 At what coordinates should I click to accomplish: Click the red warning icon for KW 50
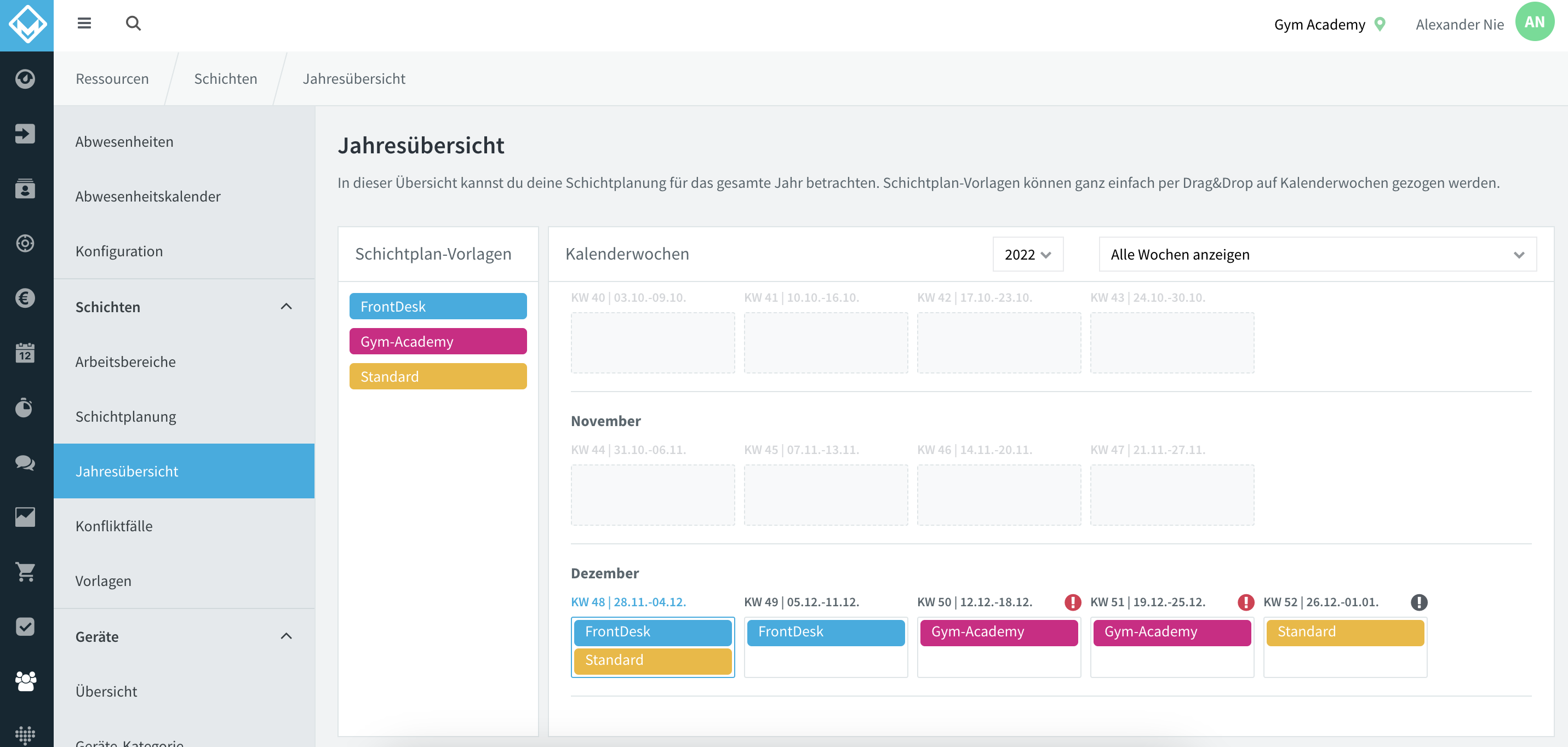click(x=1073, y=602)
